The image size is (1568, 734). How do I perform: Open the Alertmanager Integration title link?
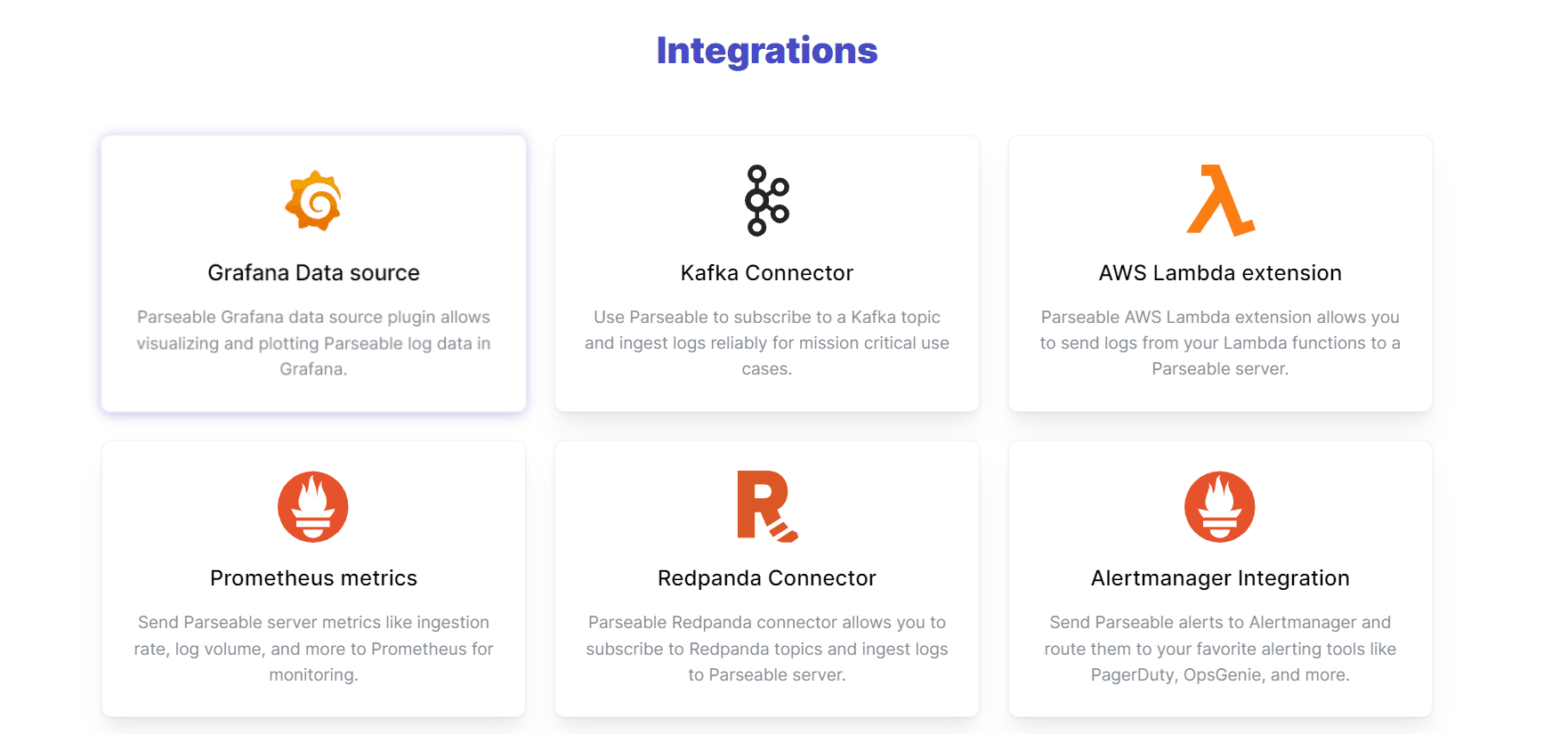tap(1220, 578)
